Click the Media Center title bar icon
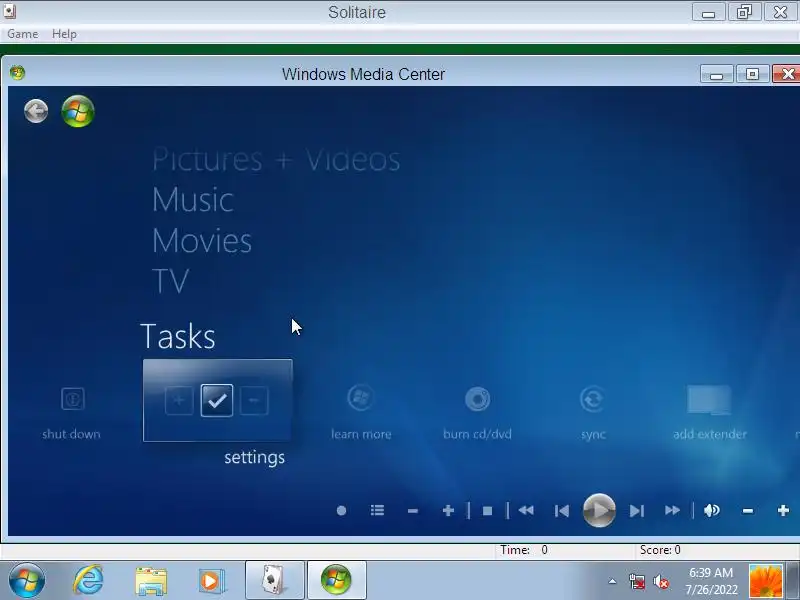Viewport: 800px width, 600px height. tap(17, 73)
